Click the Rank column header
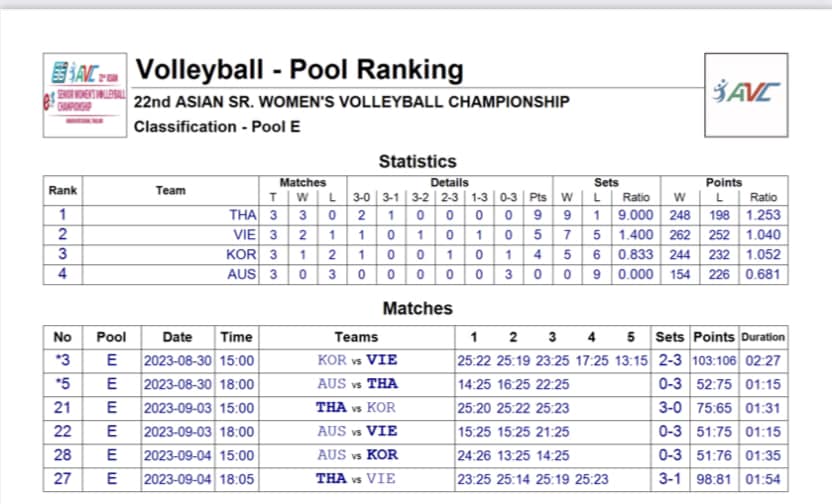This screenshot has width=832, height=504. point(63,190)
